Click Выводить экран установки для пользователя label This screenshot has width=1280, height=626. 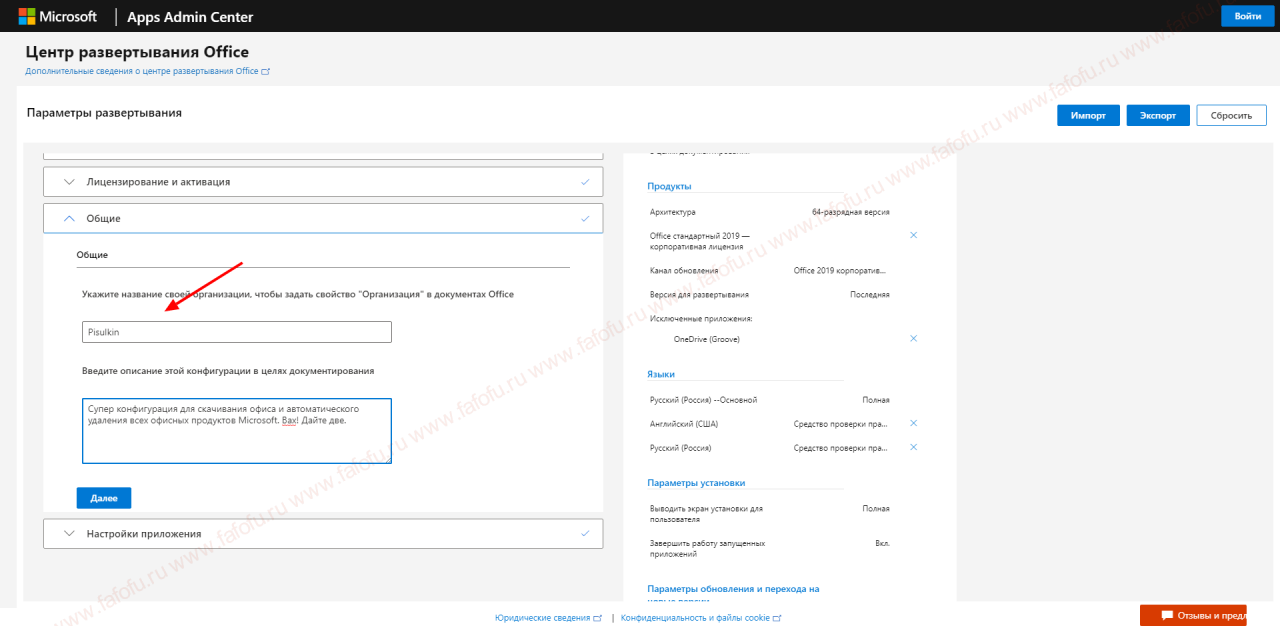coord(706,514)
